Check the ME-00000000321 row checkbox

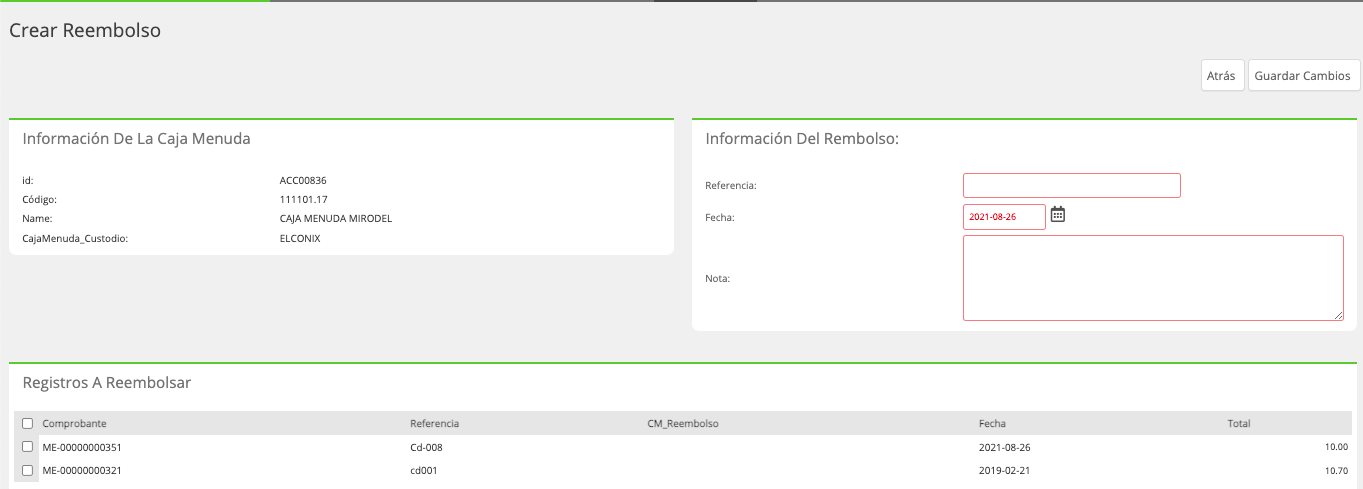(x=28, y=470)
